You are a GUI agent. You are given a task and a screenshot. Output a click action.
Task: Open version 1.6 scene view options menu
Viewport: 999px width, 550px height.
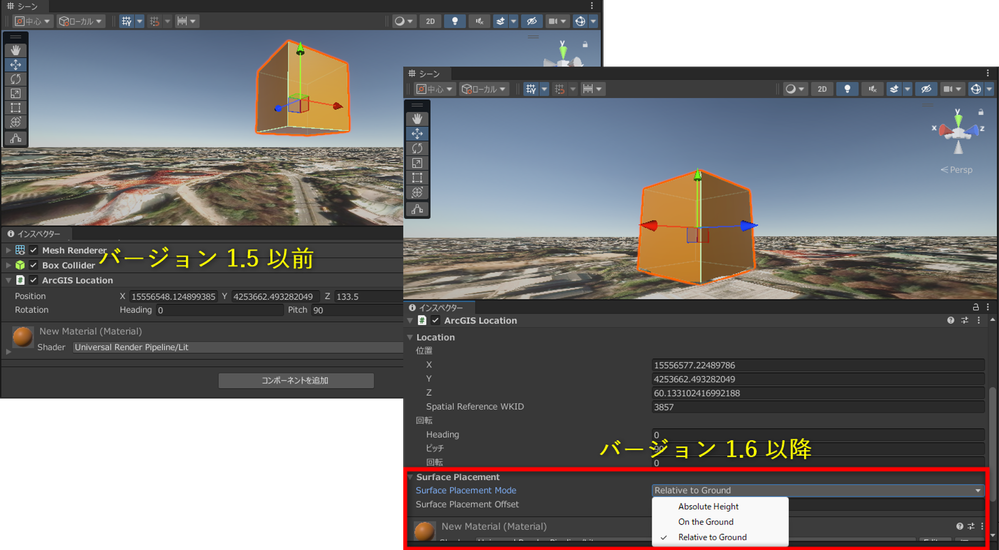(x=988, y=73)
